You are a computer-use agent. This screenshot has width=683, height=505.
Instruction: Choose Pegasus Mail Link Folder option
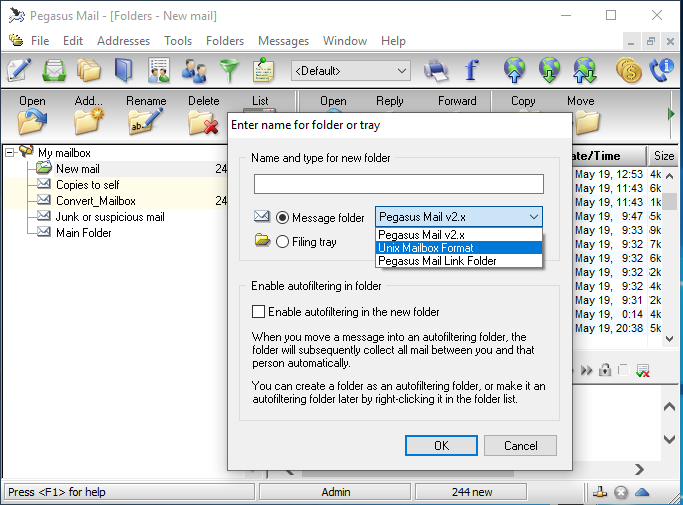click(459, 261)
